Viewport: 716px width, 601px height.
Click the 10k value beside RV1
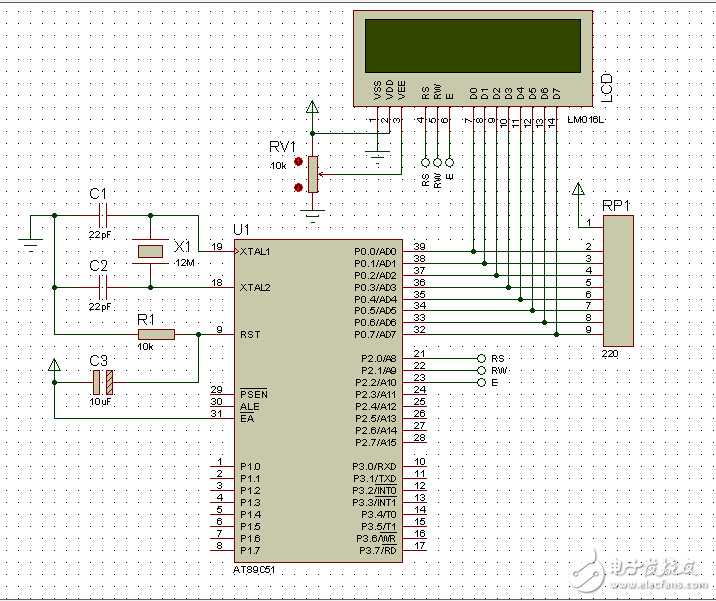click(278, 166)
